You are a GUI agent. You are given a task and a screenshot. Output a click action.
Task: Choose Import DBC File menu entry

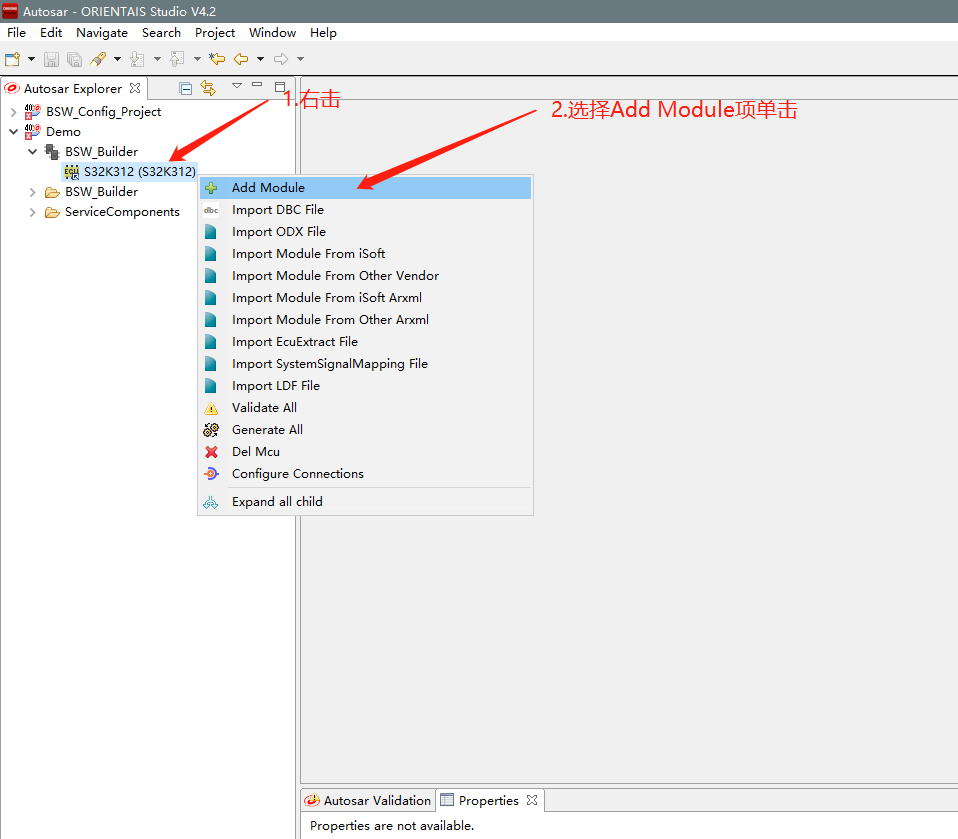click(277, 210)
